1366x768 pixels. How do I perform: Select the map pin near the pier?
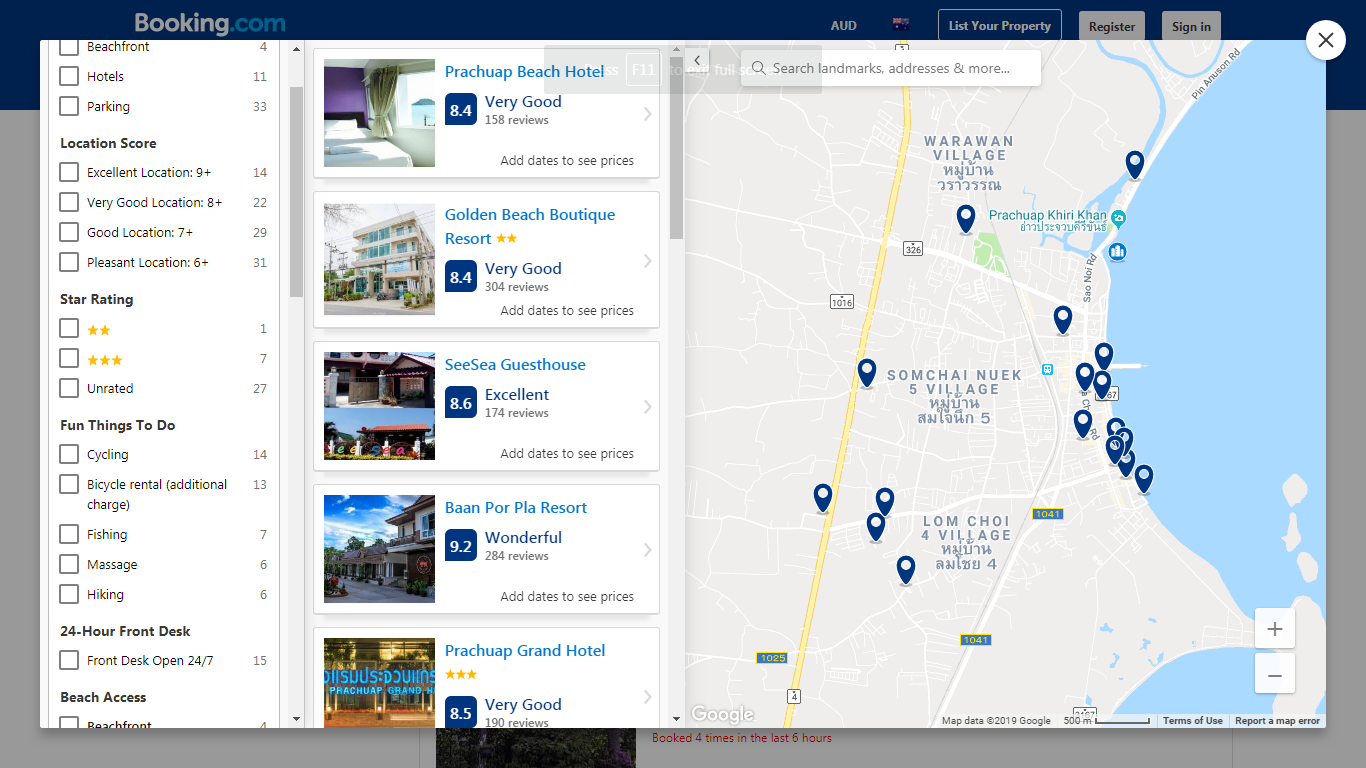coord(1103,357)
